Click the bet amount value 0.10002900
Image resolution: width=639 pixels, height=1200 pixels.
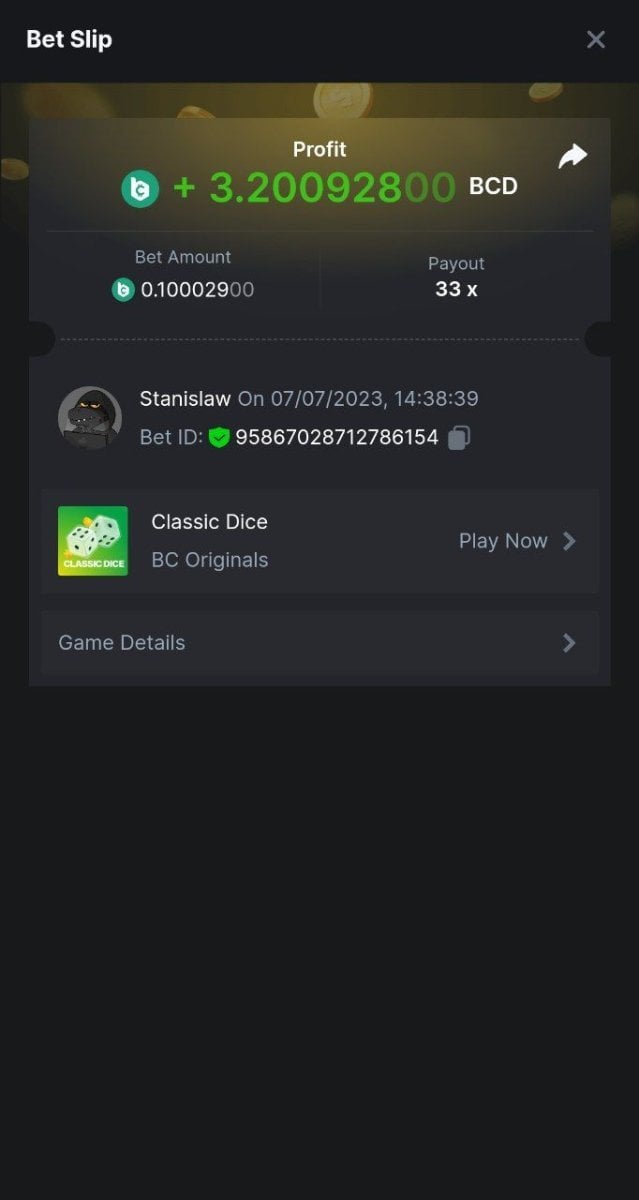tap(197, 290)
